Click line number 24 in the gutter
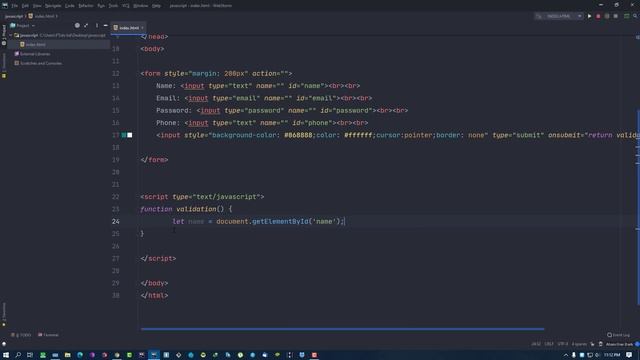Screen dimensions: 640x360 point(116,221)
